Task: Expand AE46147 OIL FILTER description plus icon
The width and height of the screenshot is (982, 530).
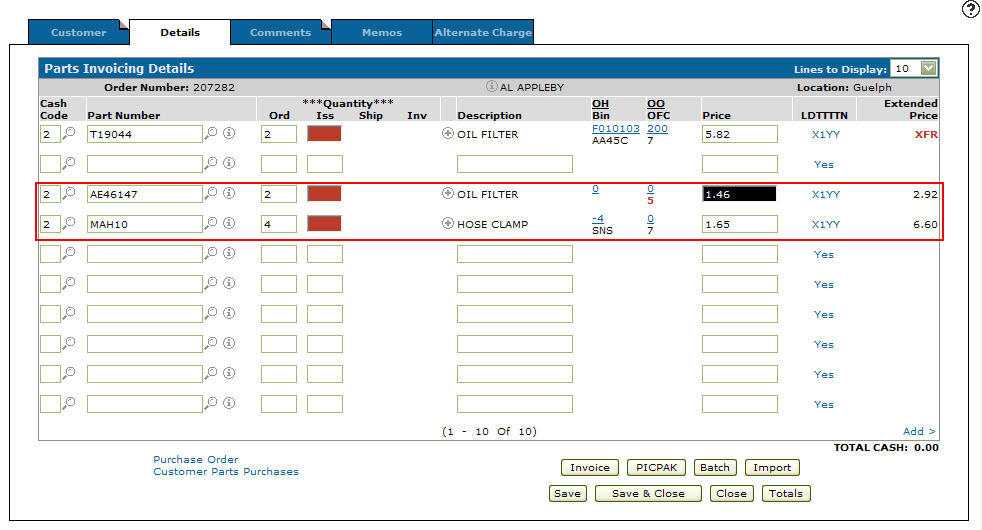Action: point(447,193)
